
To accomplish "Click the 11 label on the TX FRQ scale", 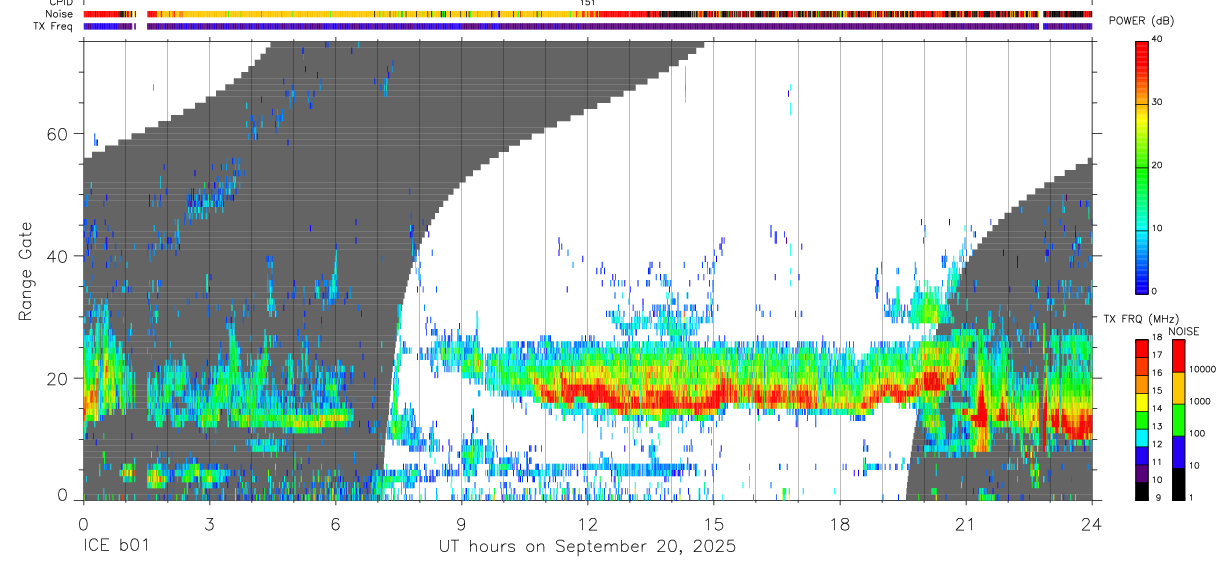I will [1157, 461].
